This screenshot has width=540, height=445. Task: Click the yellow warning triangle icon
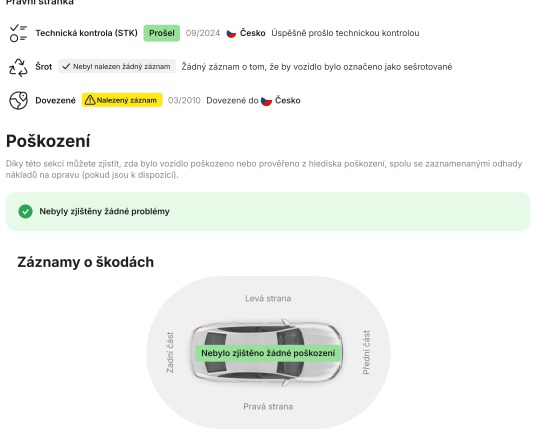90,100
